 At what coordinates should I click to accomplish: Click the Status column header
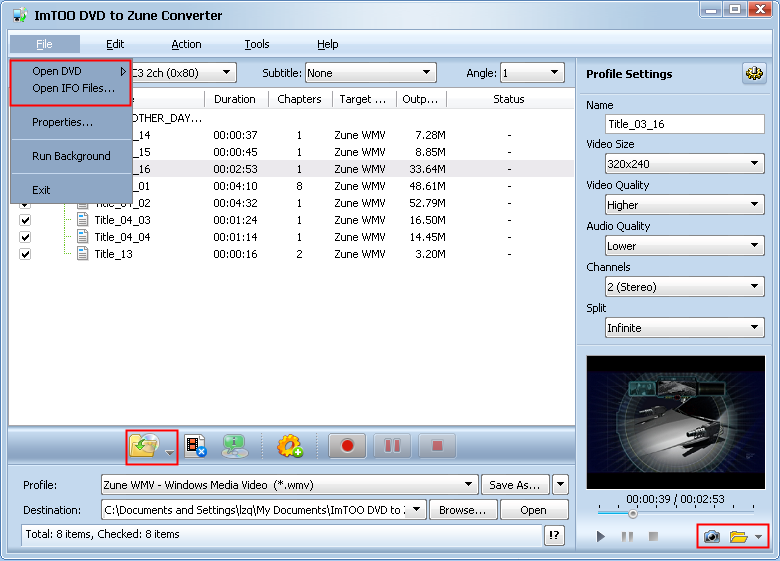(x=510, y=99)
